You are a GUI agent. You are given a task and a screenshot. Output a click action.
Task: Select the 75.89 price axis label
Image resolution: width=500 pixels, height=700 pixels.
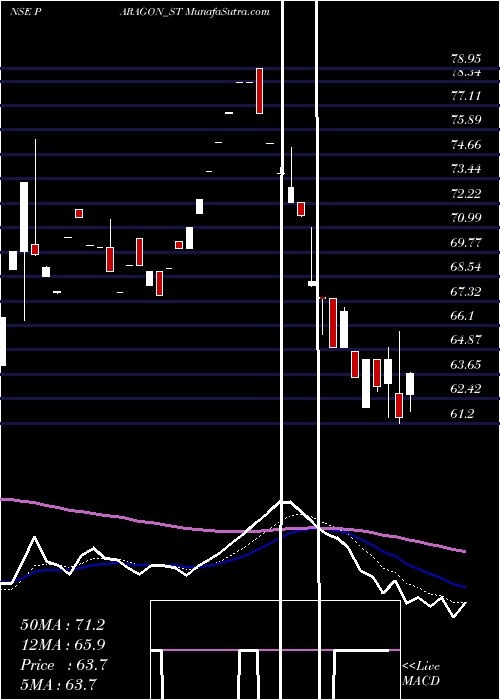point(466,120)
